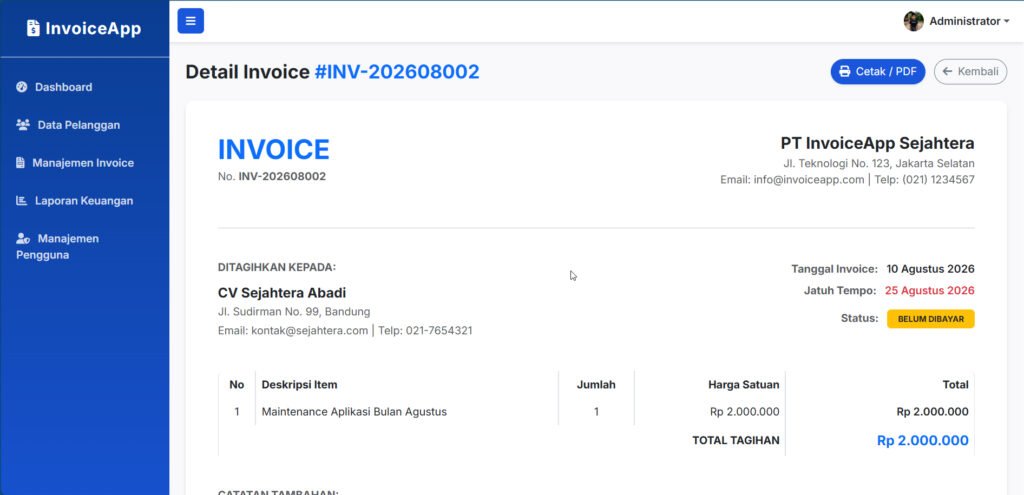Click the Maintenance Aplikasi Bulan Agustus row
Screen dimensions: 1024x495
pos(596,412)
